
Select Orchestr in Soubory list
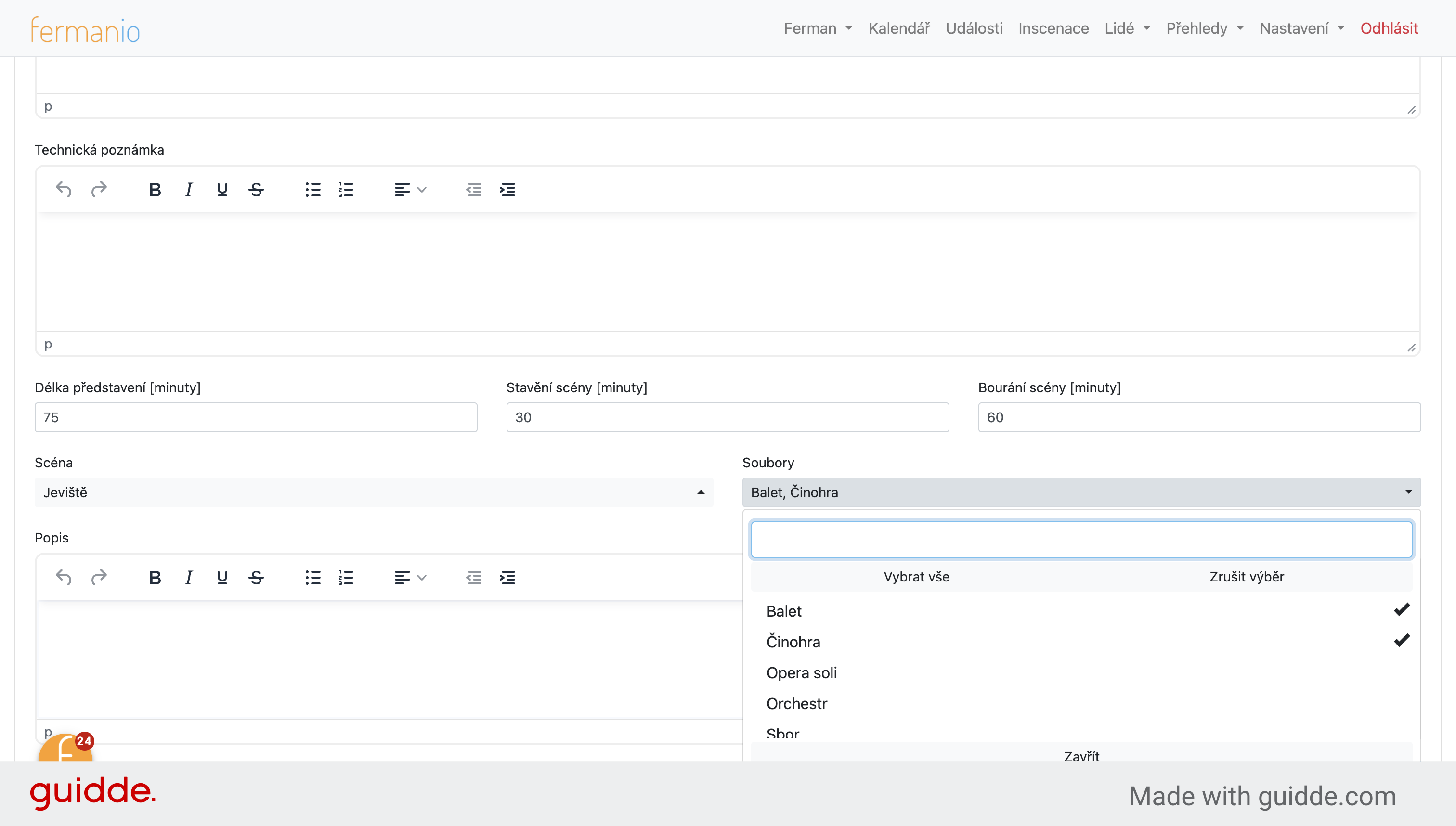pyautogui.click(x=1081, y=703)
